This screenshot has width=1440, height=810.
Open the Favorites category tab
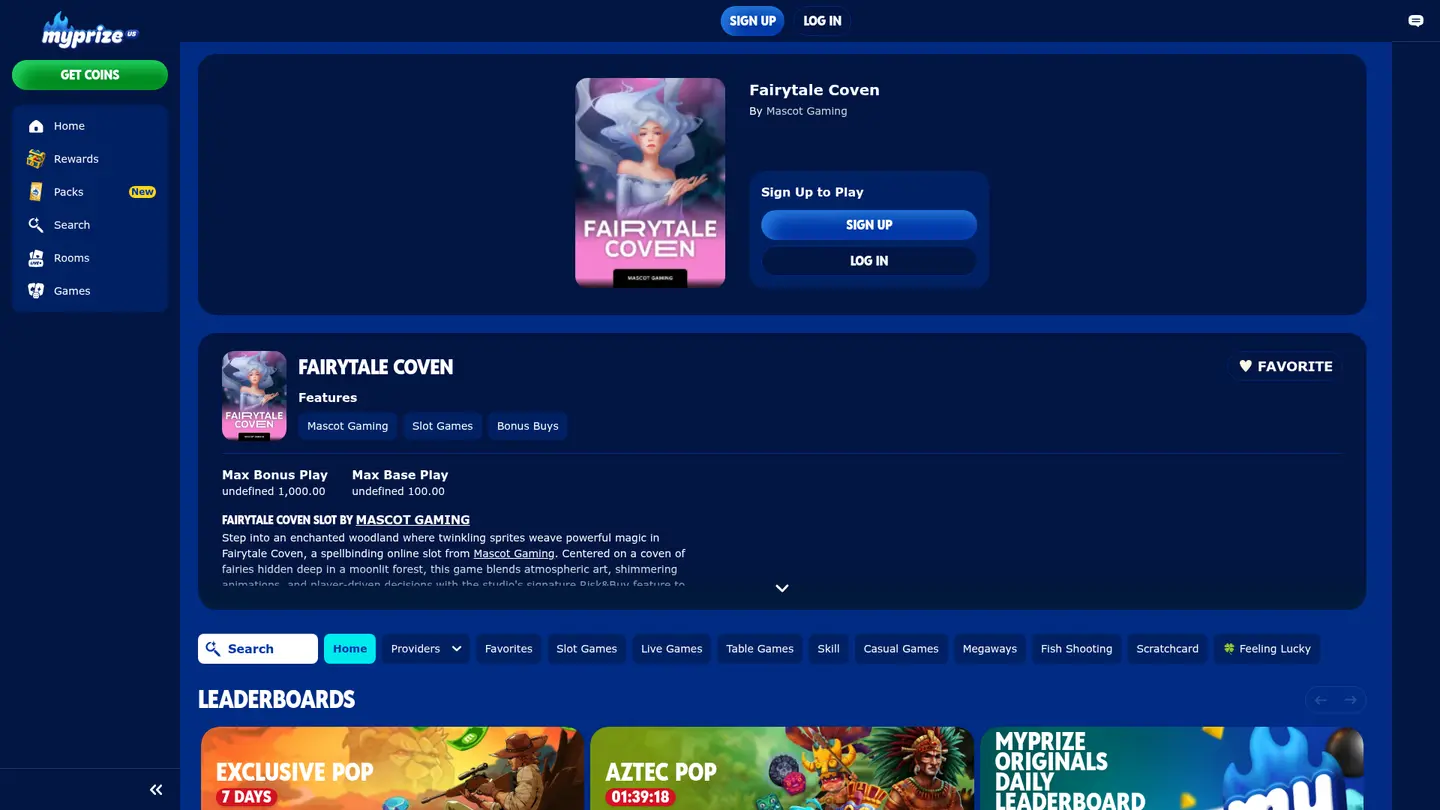pos(509,649)
